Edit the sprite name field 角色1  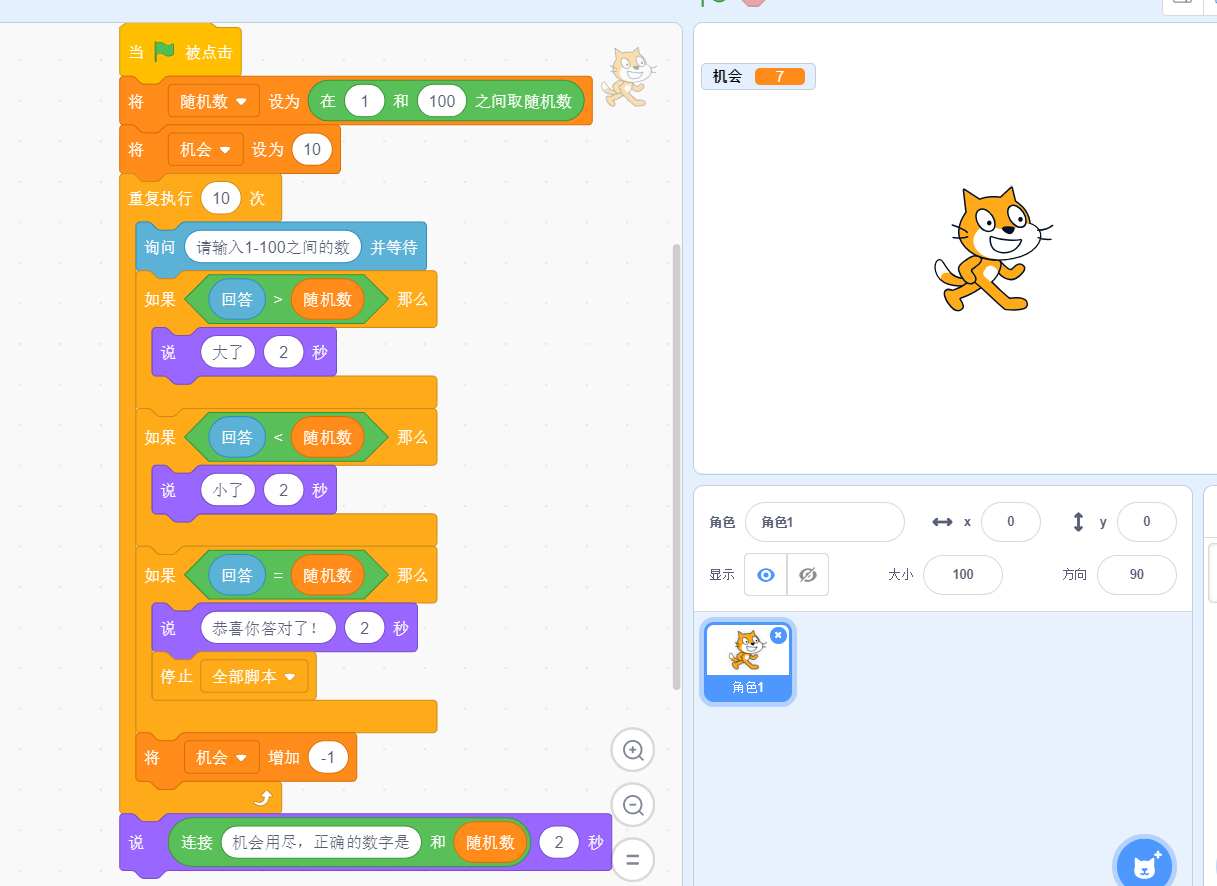824,522
